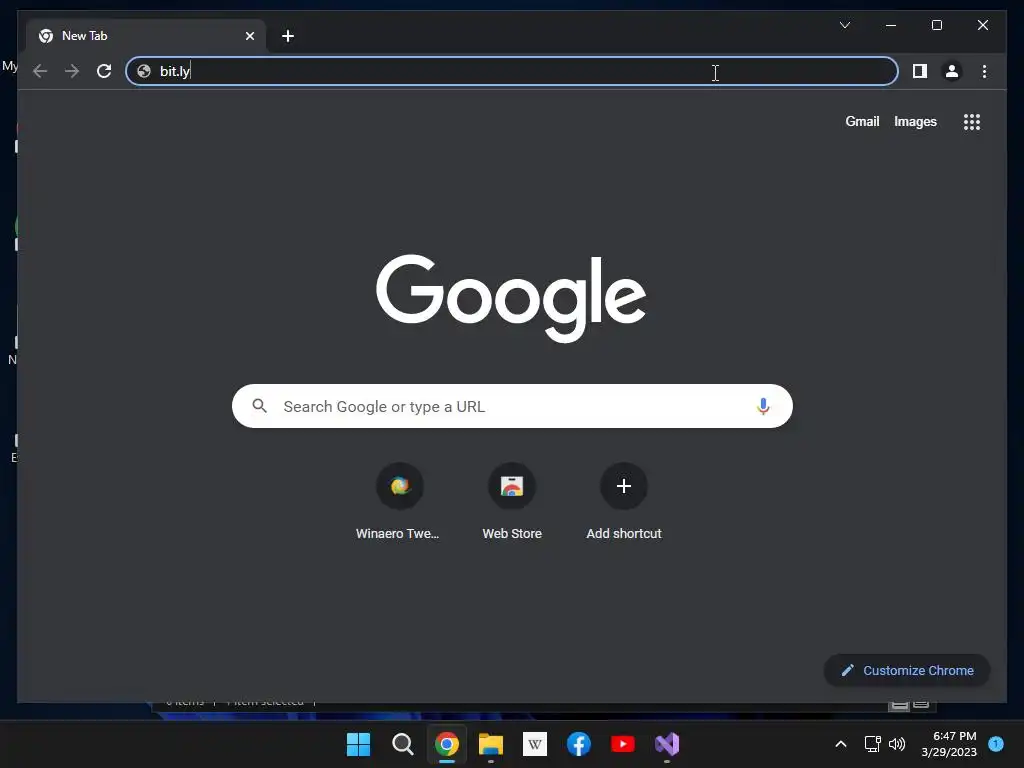Image resolution: width=1024 pixels, height=768 pixels.
Task: Reload the current page
Action: click(x=104, y=71)
